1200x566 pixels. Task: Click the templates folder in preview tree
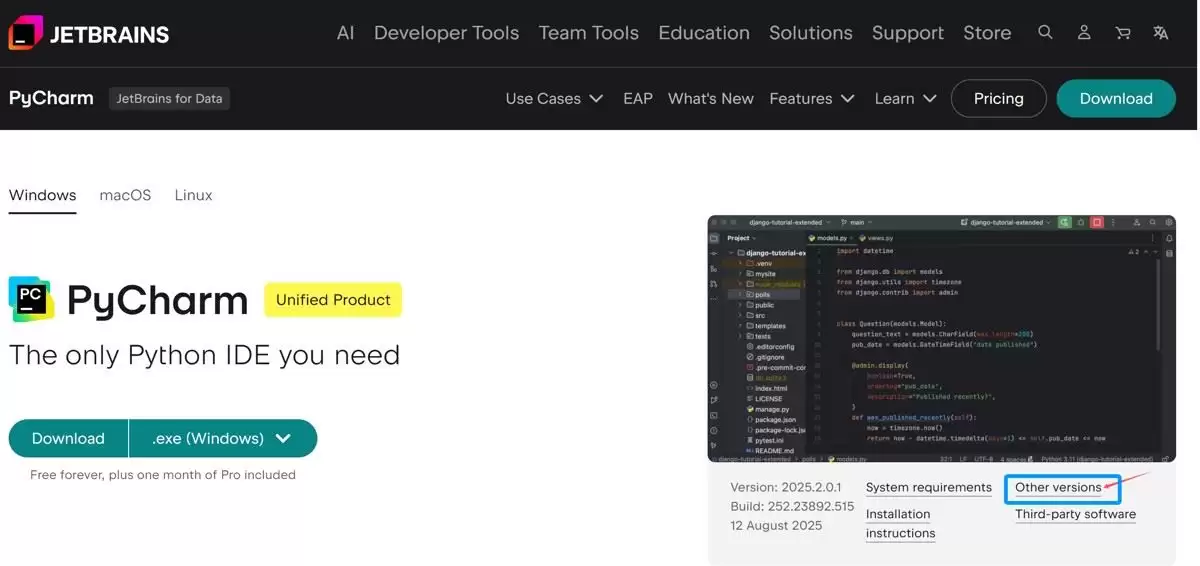[x=765, y=326]
